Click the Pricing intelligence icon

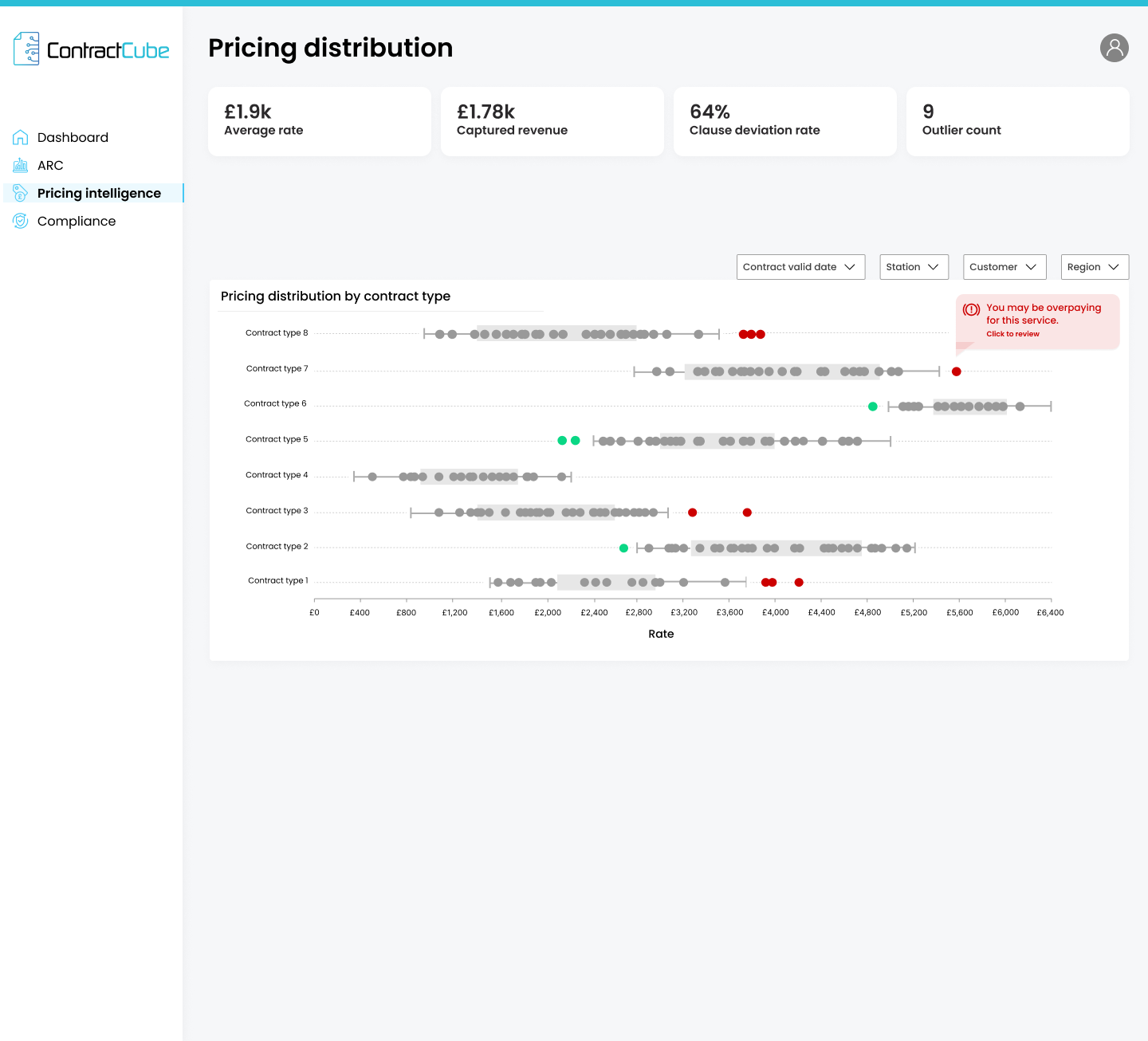(21, 193)
